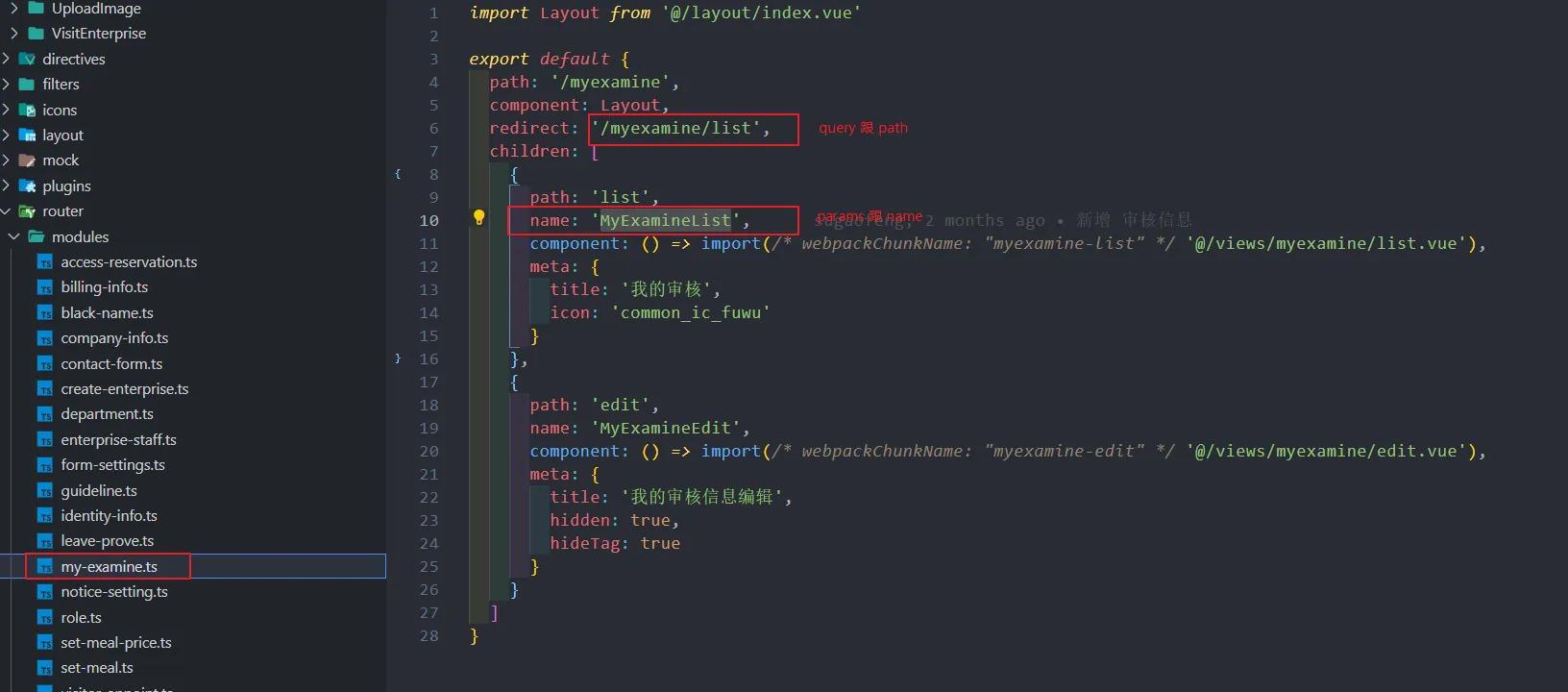
Task: Click the lightbulb quick-fix icon
Action: [x=478, y=218]
